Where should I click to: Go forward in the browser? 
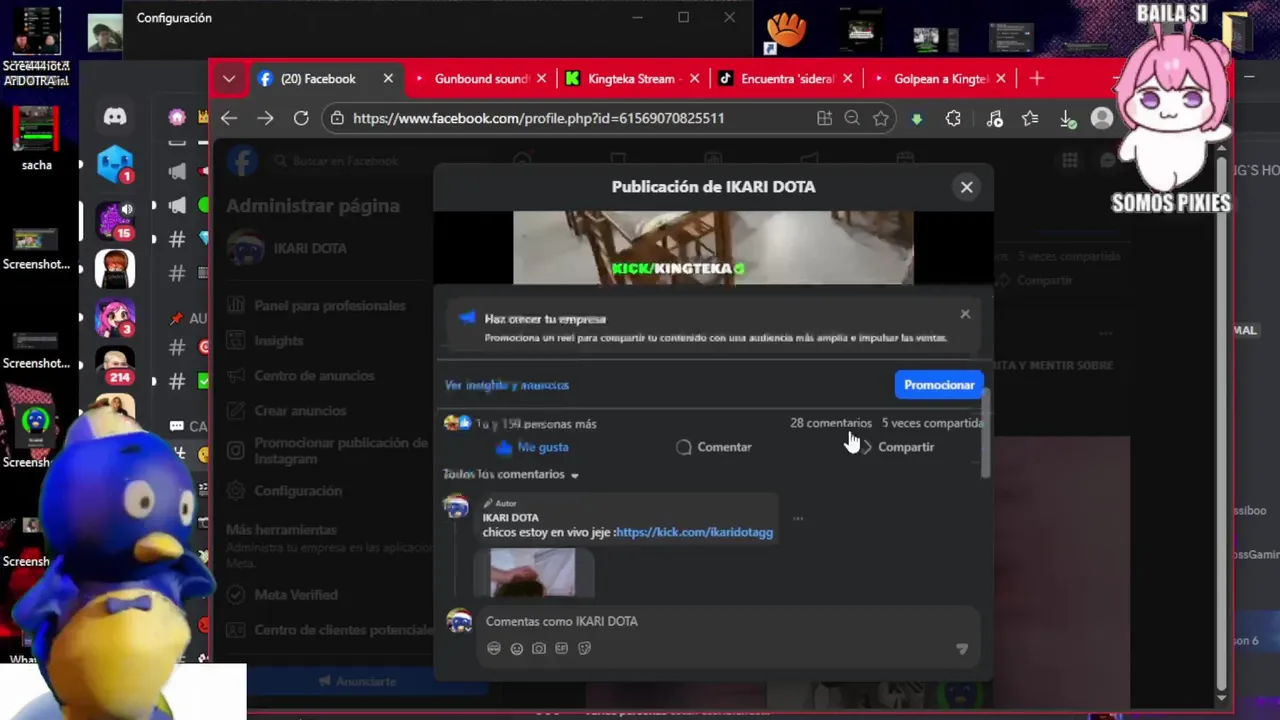(265, 118)
